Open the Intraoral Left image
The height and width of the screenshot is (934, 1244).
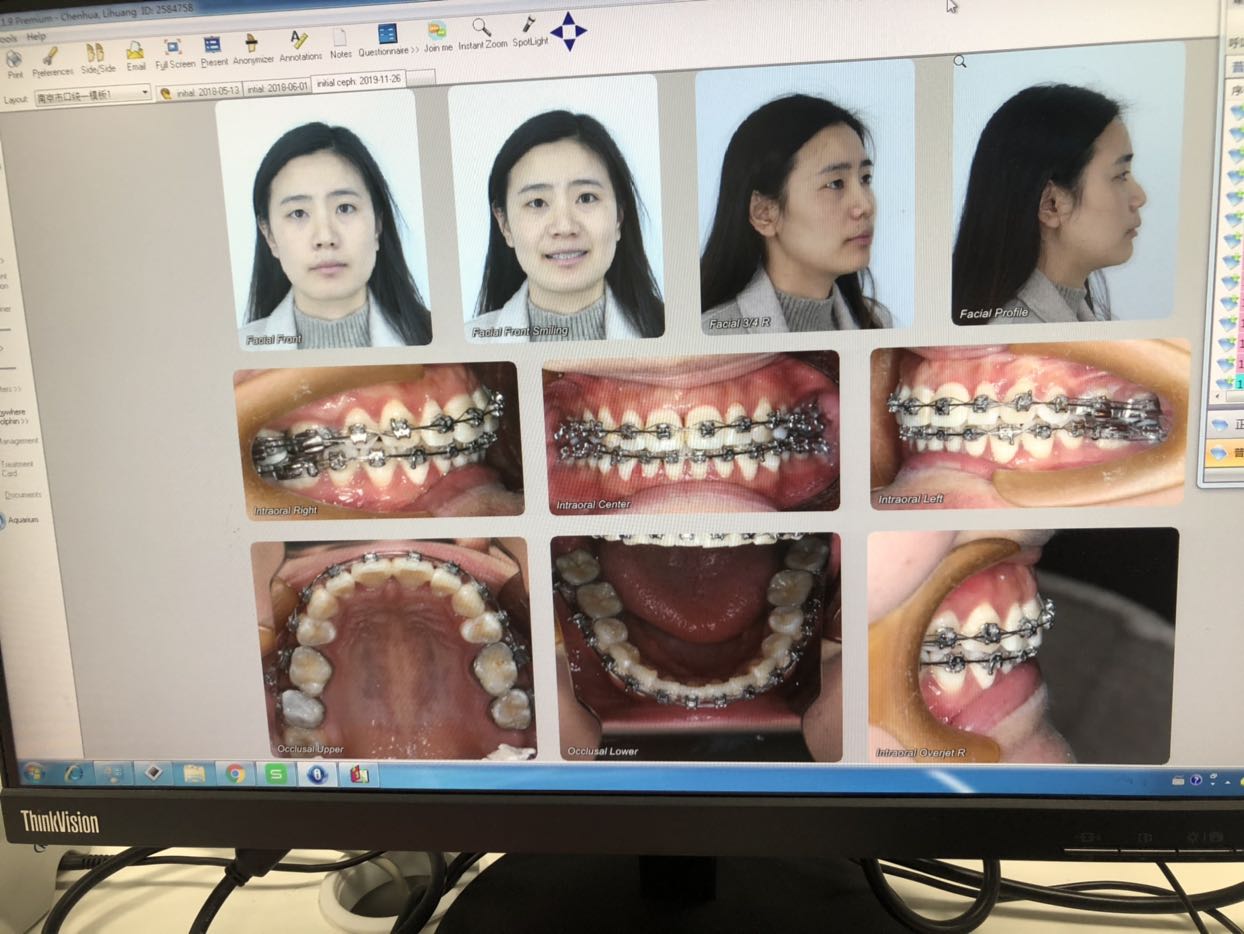(1030, 424)
